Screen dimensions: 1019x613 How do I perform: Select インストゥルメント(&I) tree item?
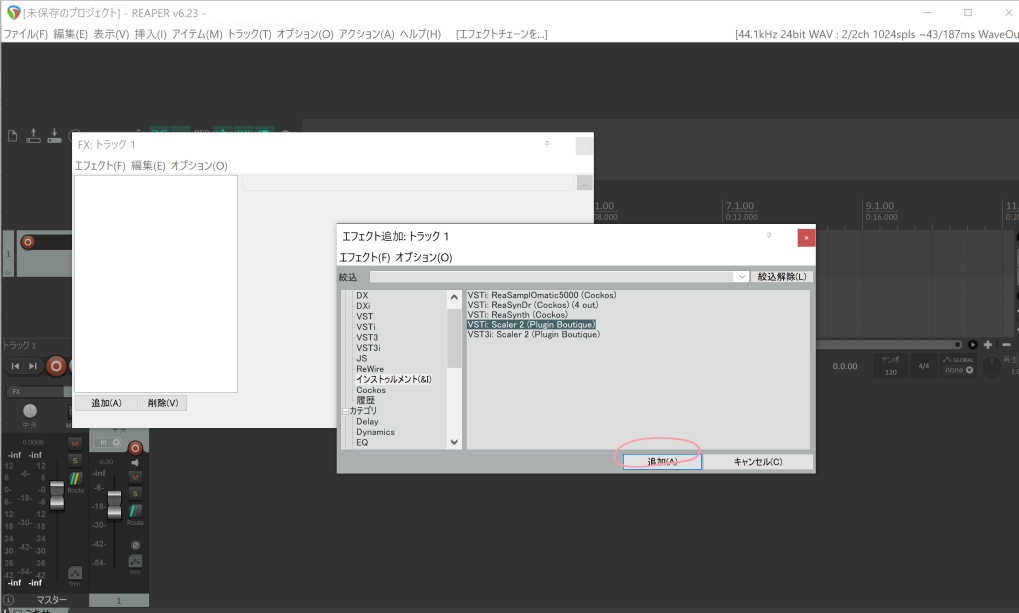pyautogui.click(x=393, y=379)
